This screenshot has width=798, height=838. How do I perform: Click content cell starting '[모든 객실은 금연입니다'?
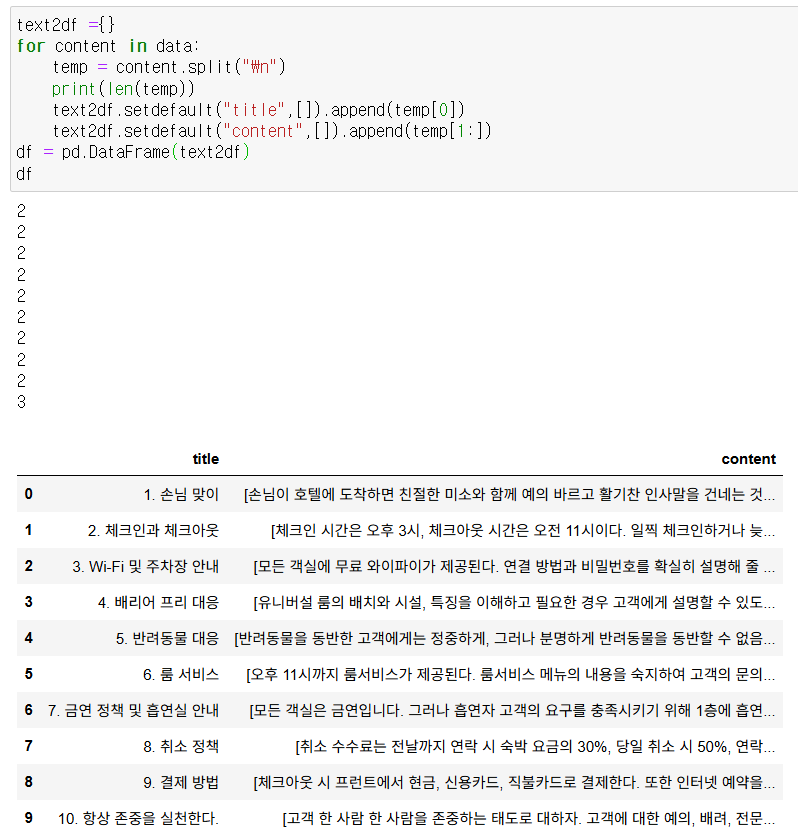pos(512,710)
